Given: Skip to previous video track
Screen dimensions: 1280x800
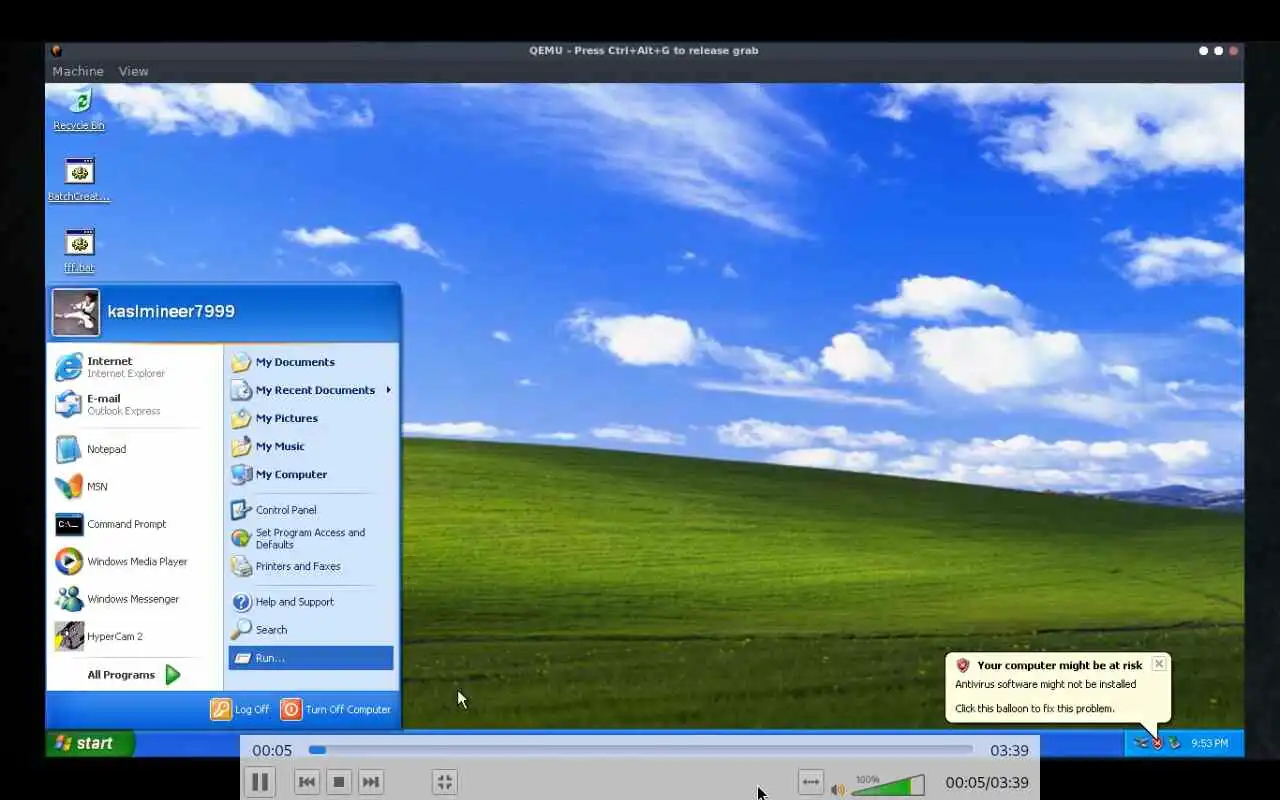Looking at the screenshot, I should tap(307, 782).
